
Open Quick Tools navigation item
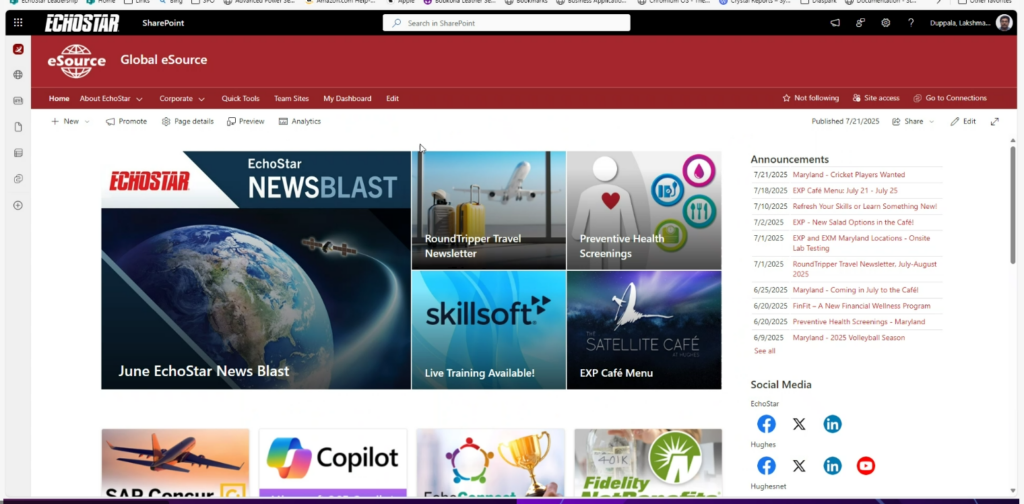pyautogui.click(x=240, y=99)
